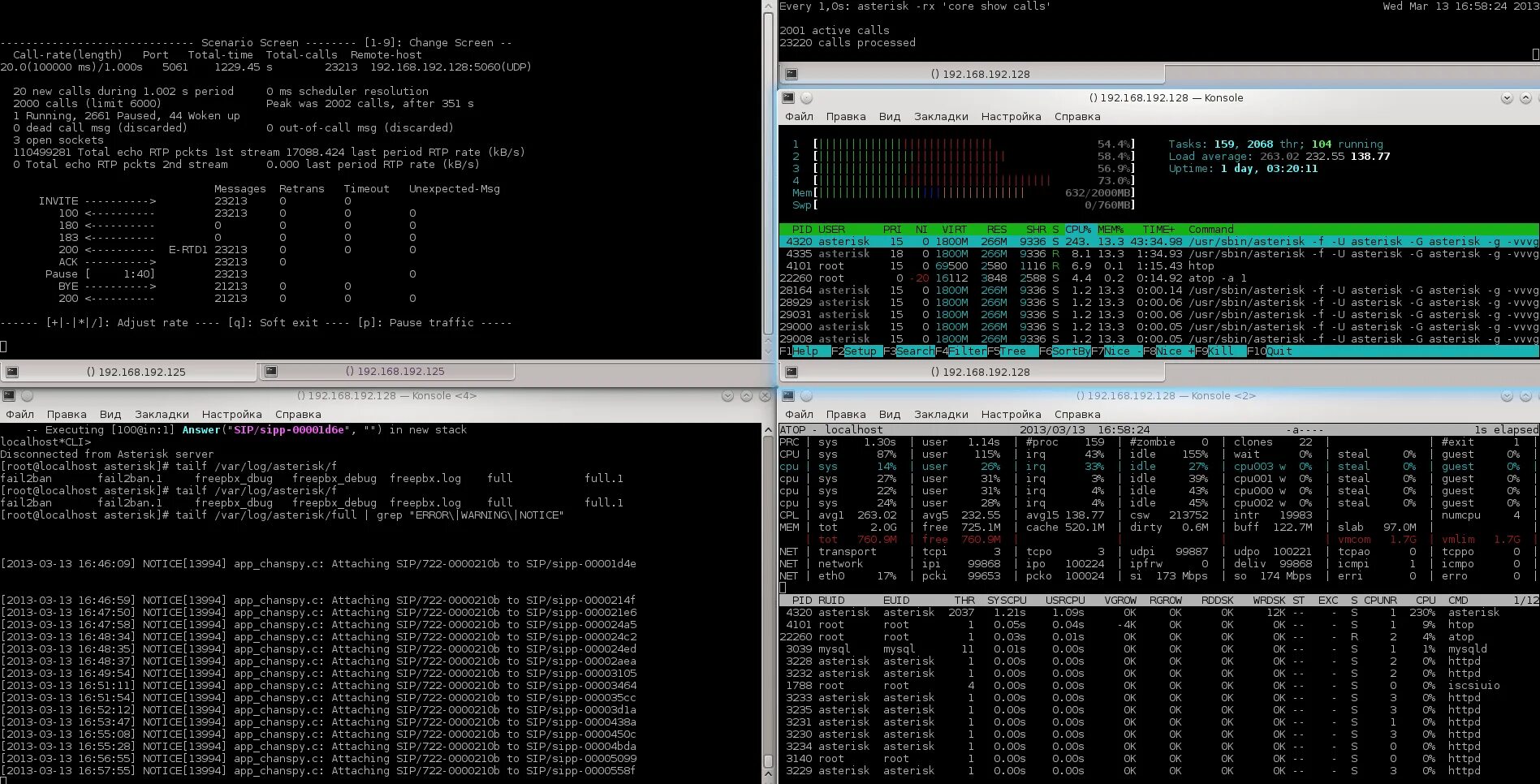This screenshot has height=784, width=1540.
Task: Click the Command column header in htop
Action: tap(1211, 230)
